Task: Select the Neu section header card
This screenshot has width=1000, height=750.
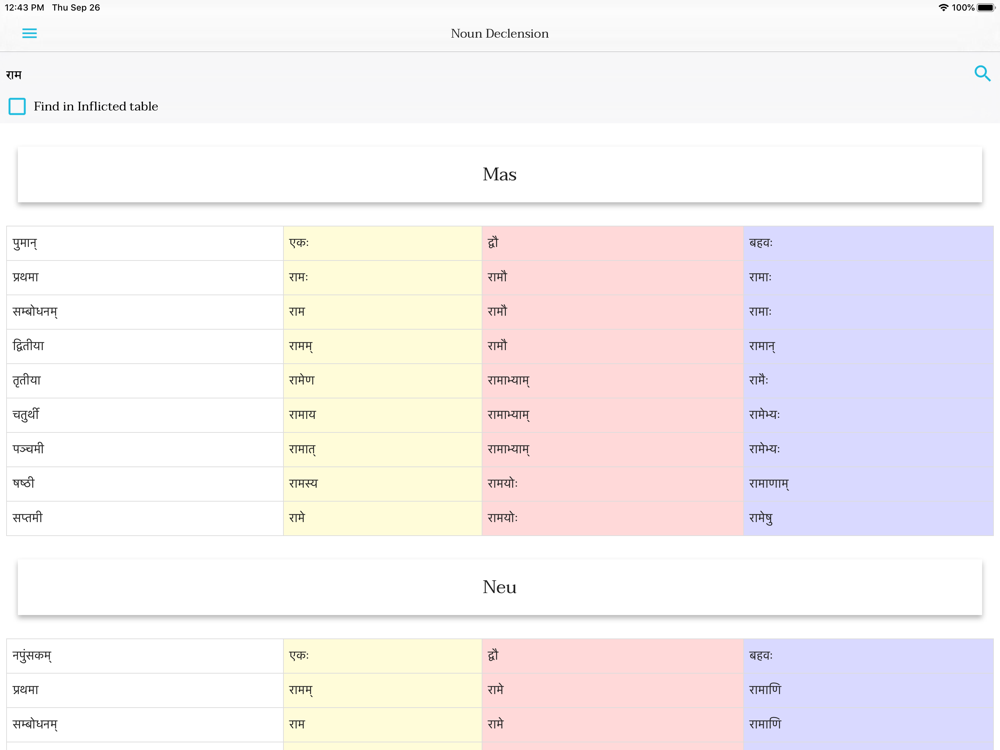Action: pos(499,587)
